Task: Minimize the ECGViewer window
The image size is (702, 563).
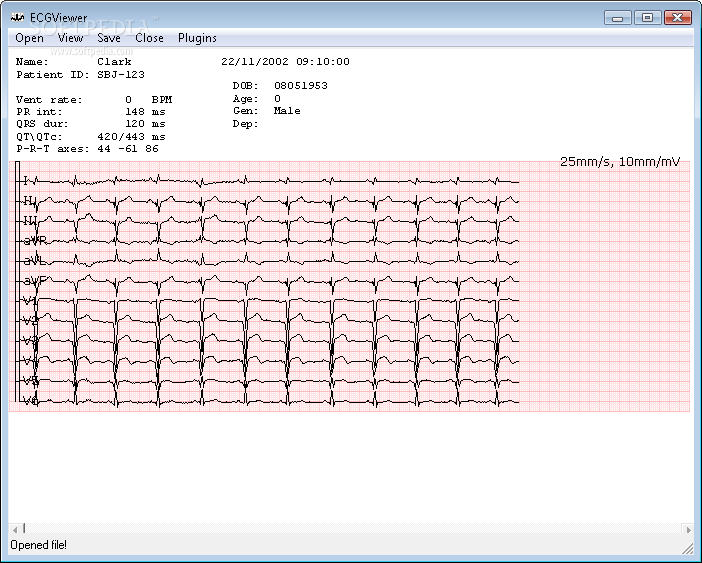Action: [x=617, y=18]
